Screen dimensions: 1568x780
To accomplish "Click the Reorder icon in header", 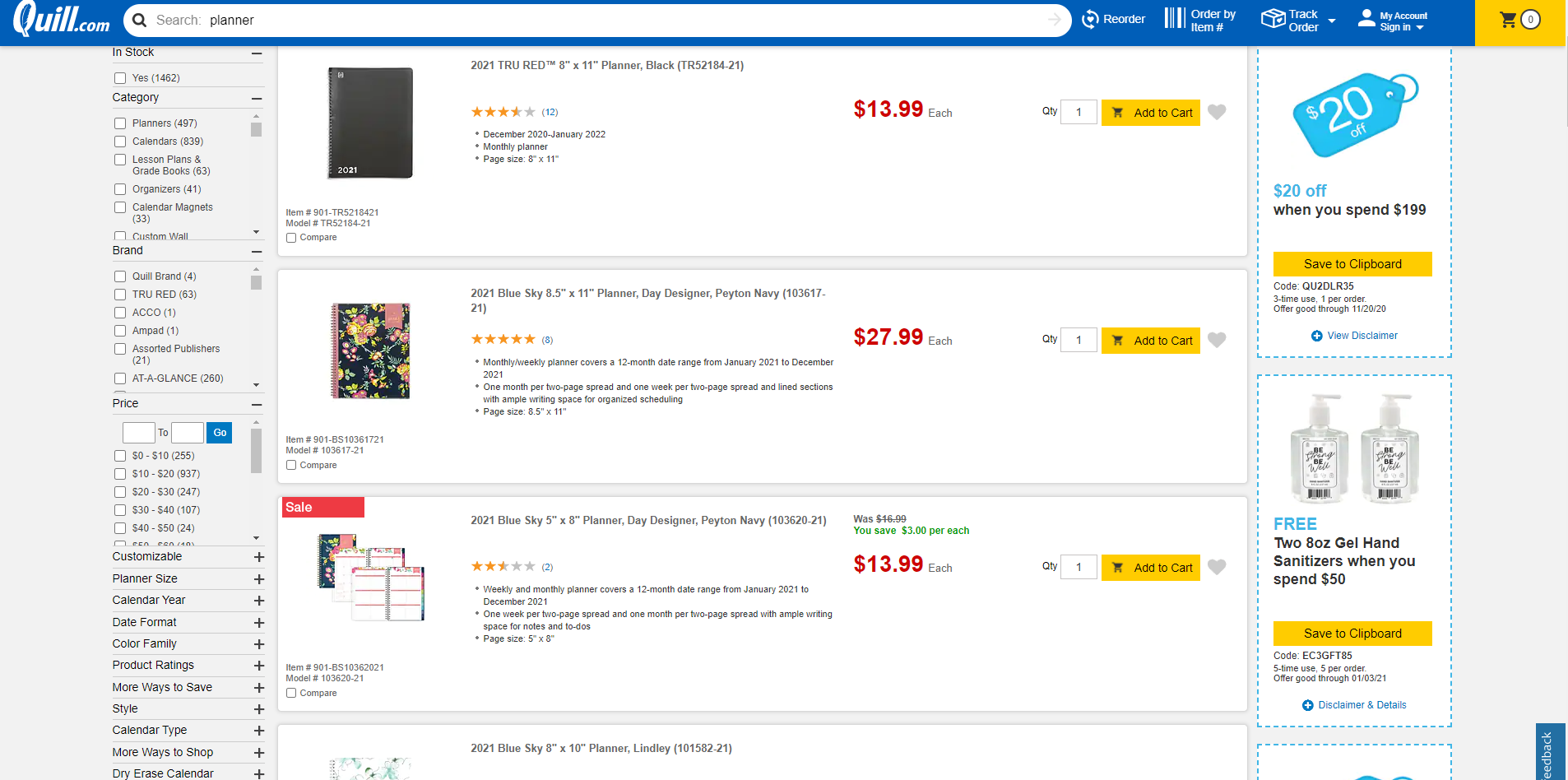I will [1090, 20].
